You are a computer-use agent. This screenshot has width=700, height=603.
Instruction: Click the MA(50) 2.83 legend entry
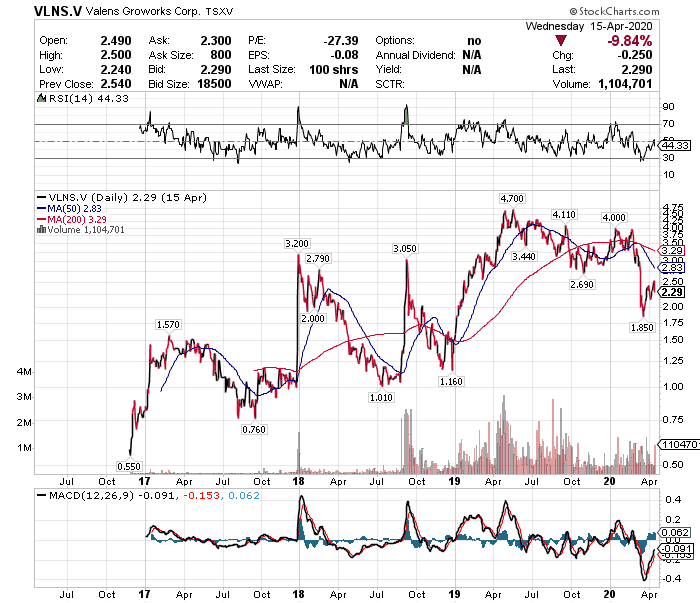(74, 208)
